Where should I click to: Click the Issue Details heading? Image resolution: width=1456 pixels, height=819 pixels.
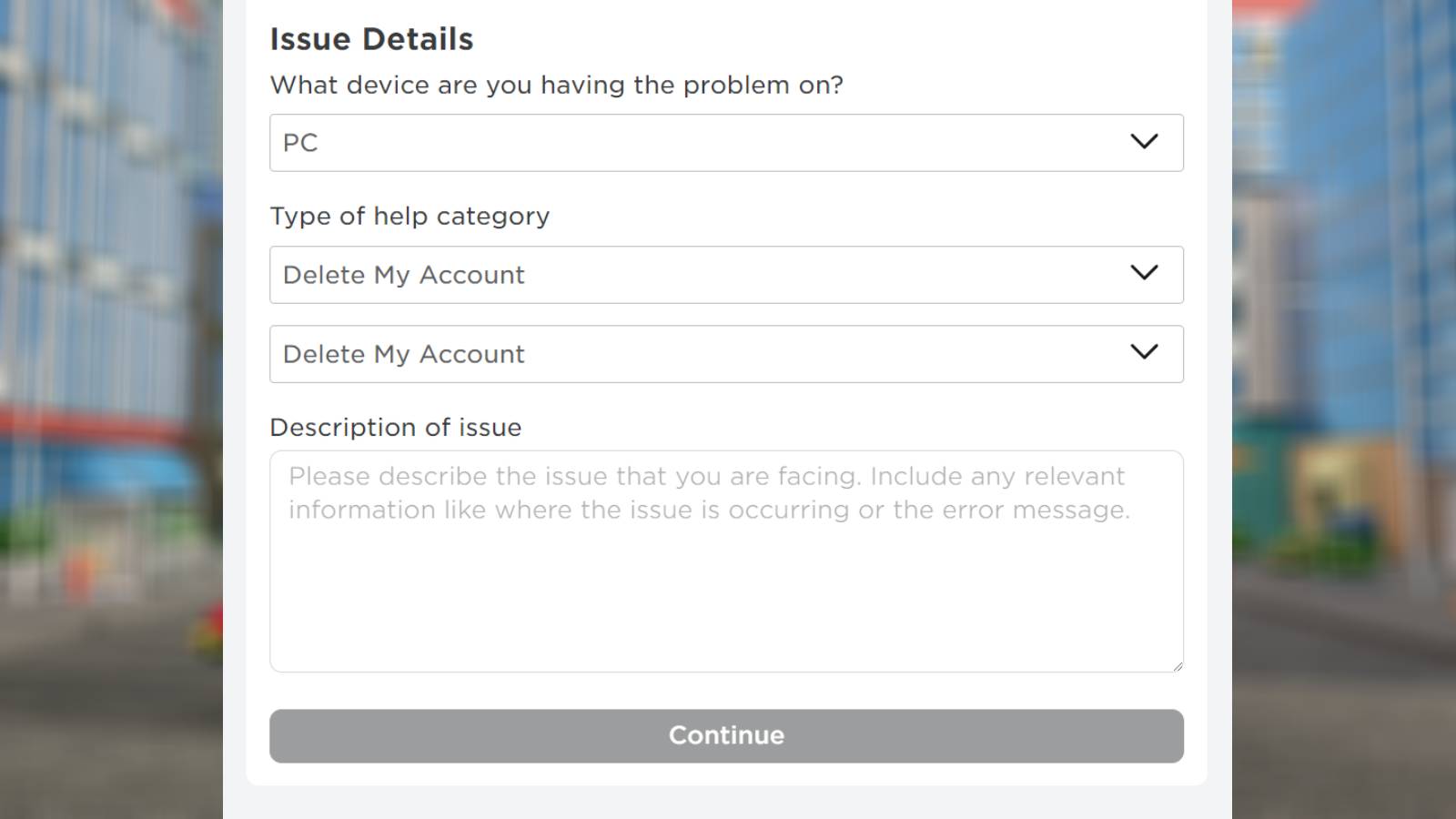[370, 38]
